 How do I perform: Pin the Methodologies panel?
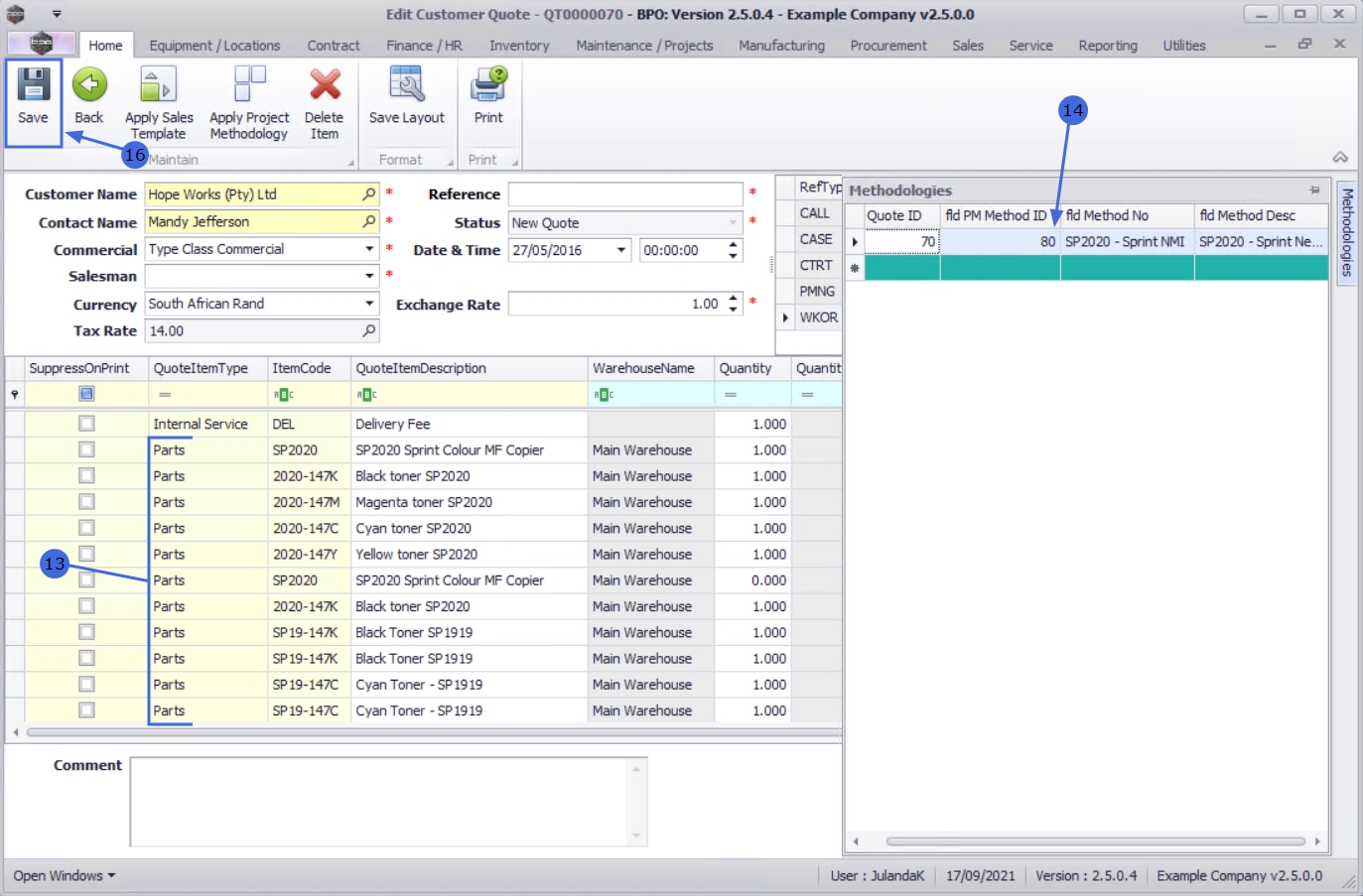1314,190
